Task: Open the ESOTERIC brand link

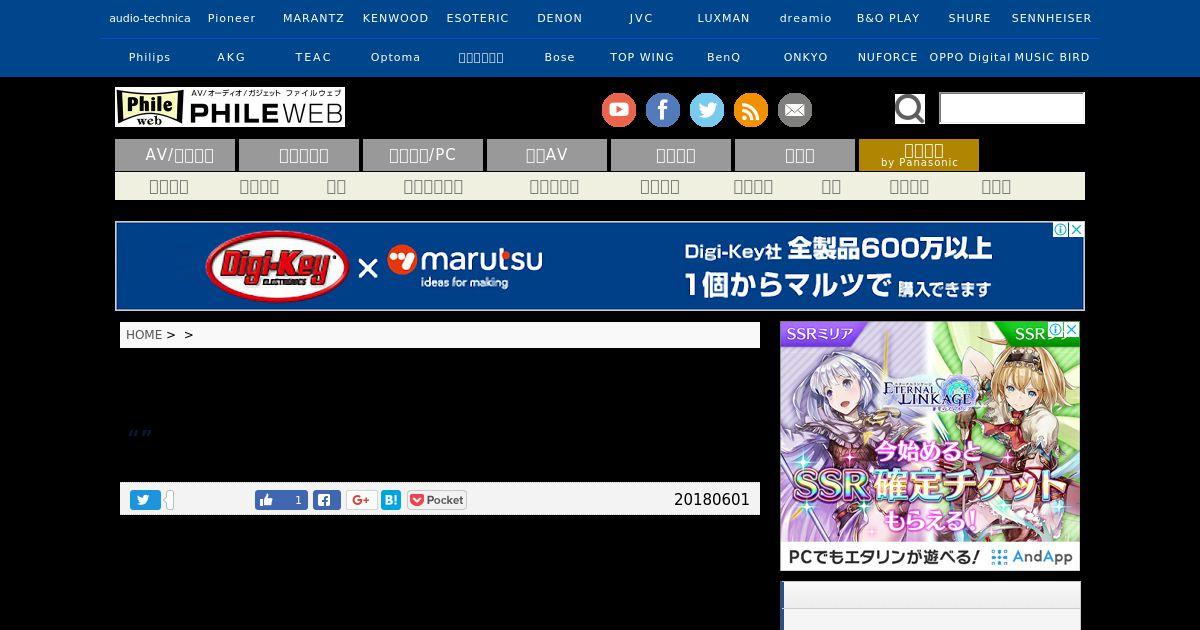Action: click(478, 18)
